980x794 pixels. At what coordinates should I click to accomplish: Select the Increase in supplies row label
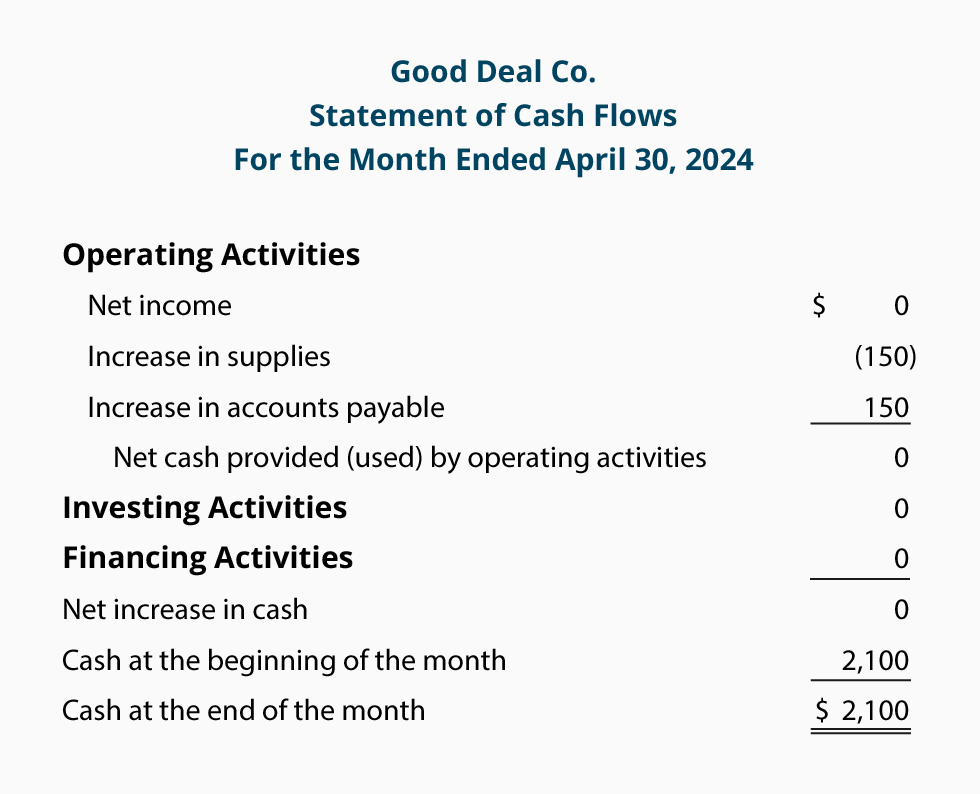[209, 357]
